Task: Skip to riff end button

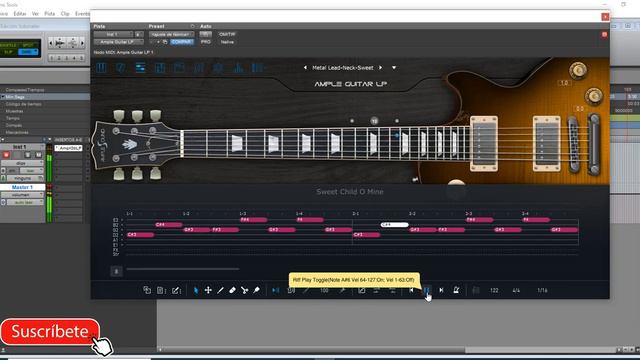Action: pyautogui.click(x=441, y=290)
